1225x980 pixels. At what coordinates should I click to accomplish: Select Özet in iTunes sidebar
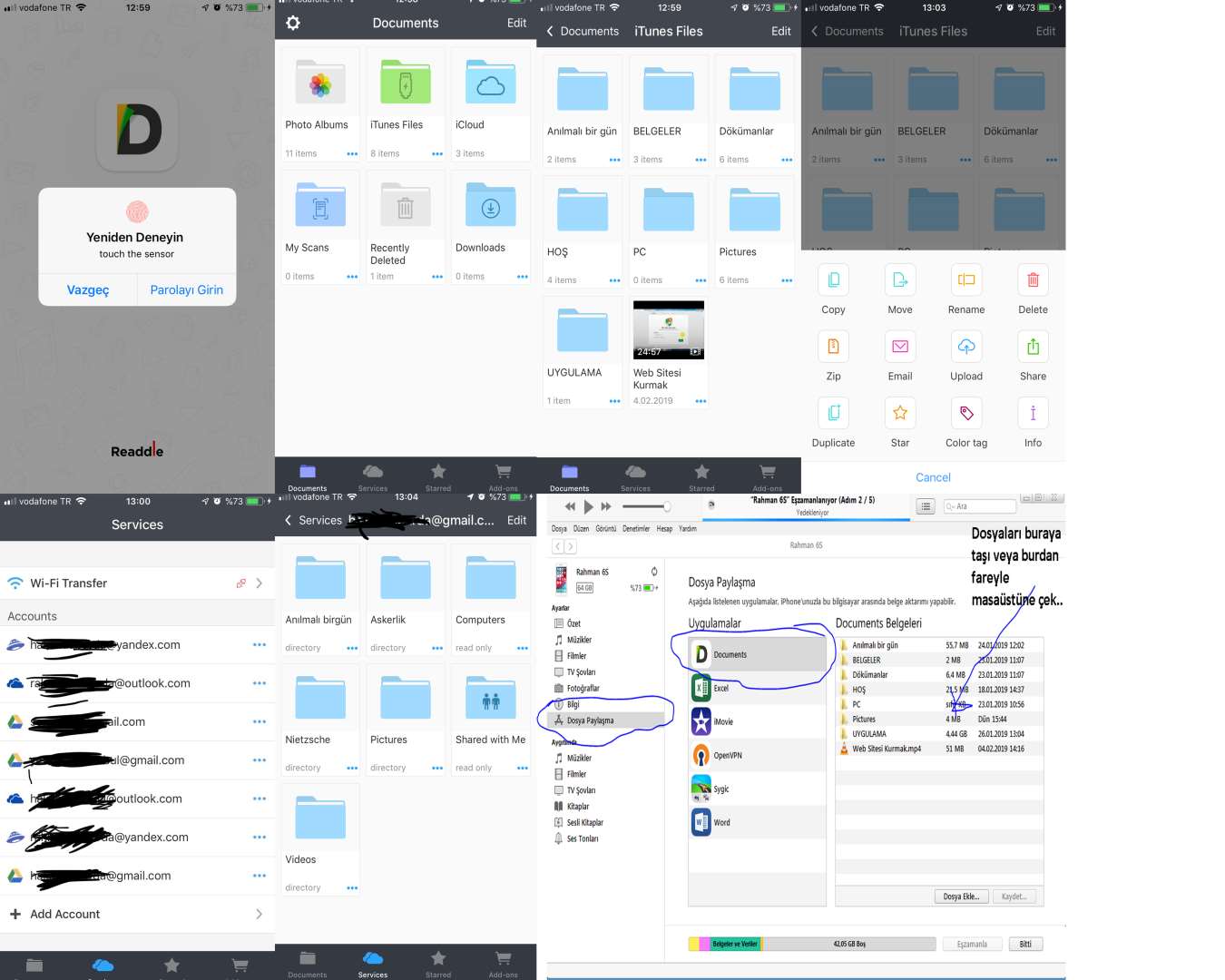click(573, 623)
